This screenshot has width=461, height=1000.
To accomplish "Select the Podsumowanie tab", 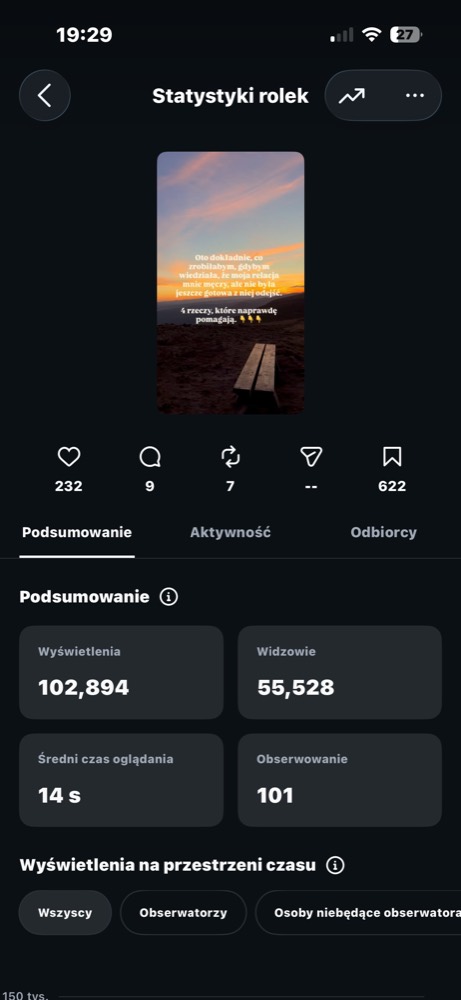I will coord(77,533).
